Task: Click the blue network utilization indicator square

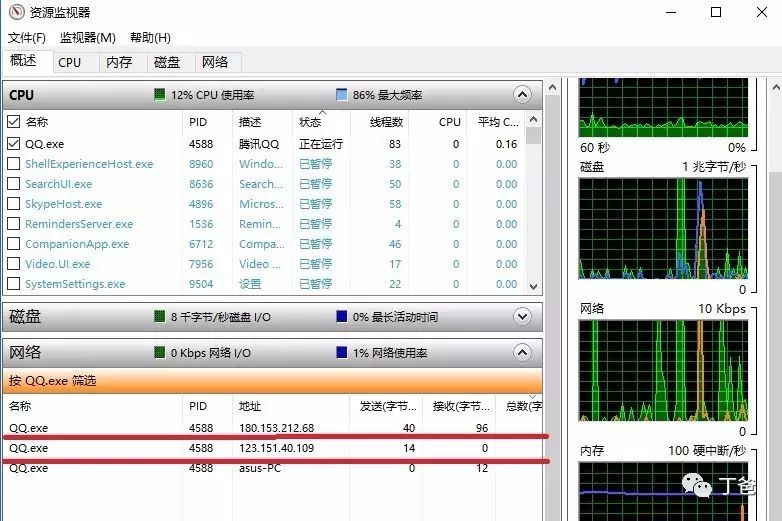Action: [x=341, y=353]
